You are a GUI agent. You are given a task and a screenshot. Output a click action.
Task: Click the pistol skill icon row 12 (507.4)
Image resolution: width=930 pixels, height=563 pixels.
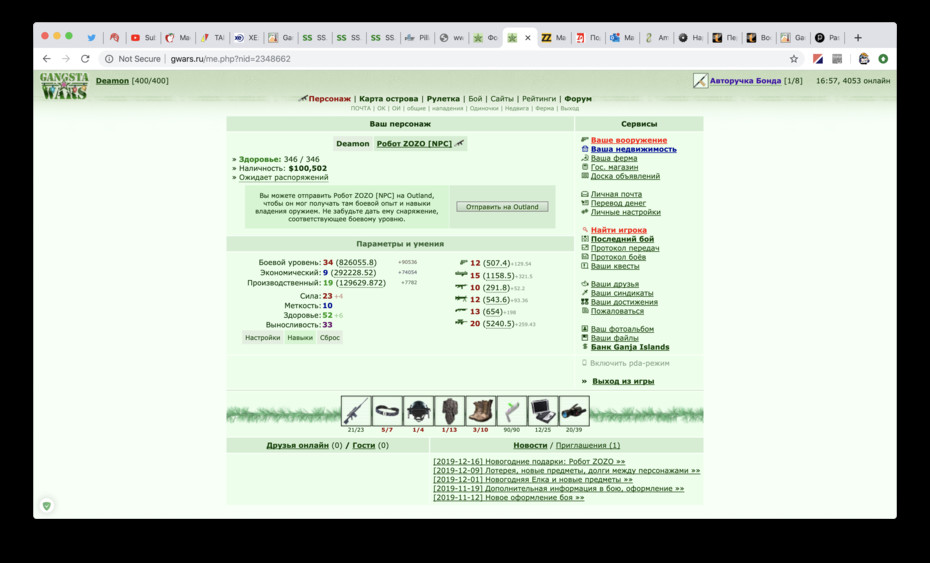pos(464,263)
